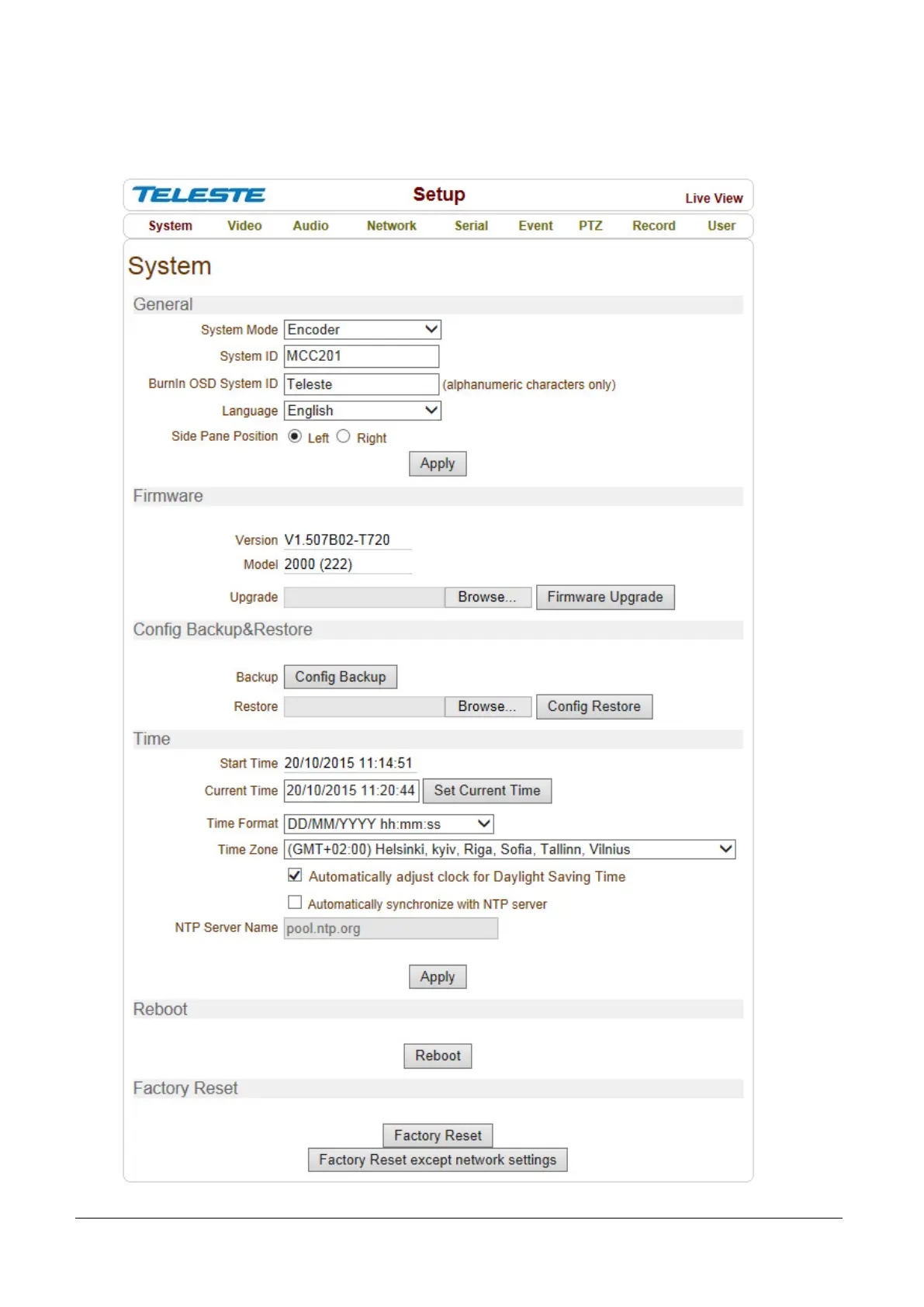
Task: Click the Firmware Upgrade button
Action: [605, 598]
